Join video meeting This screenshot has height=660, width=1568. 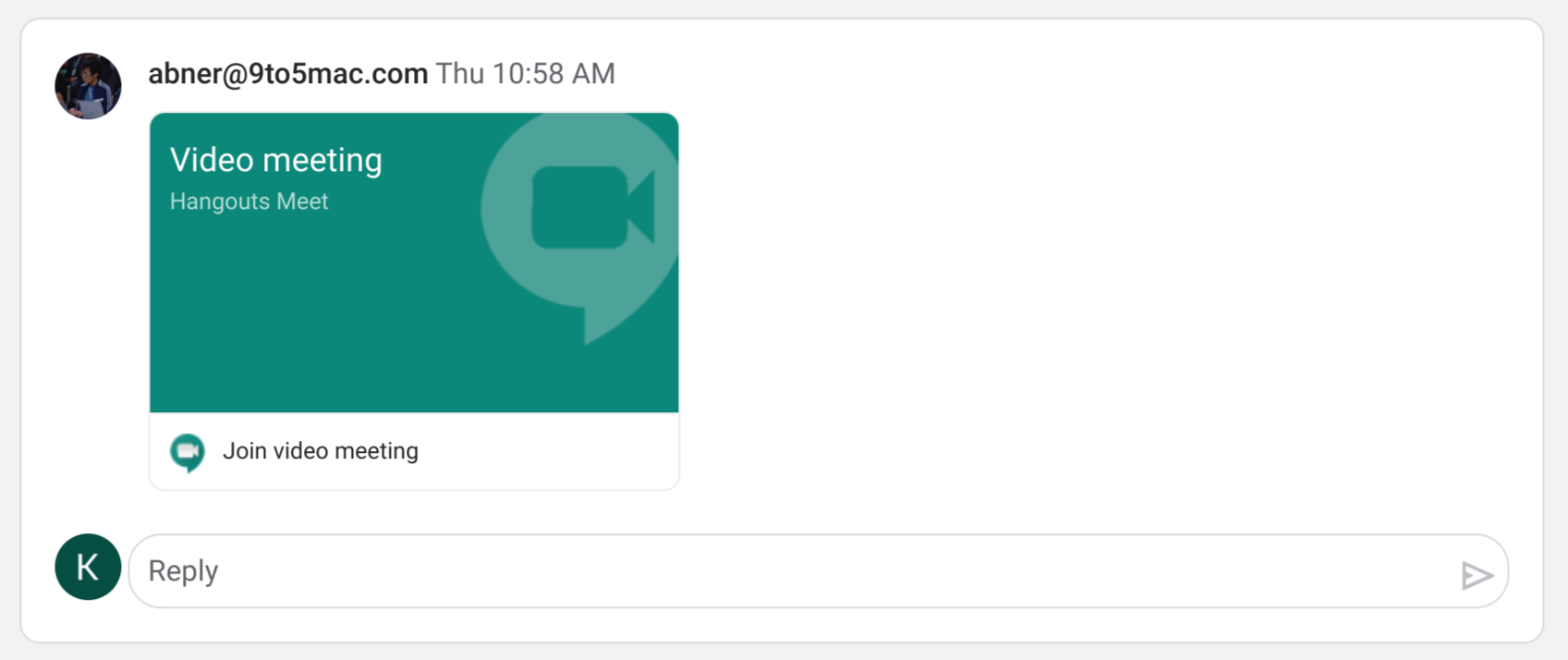coord(414,451)
